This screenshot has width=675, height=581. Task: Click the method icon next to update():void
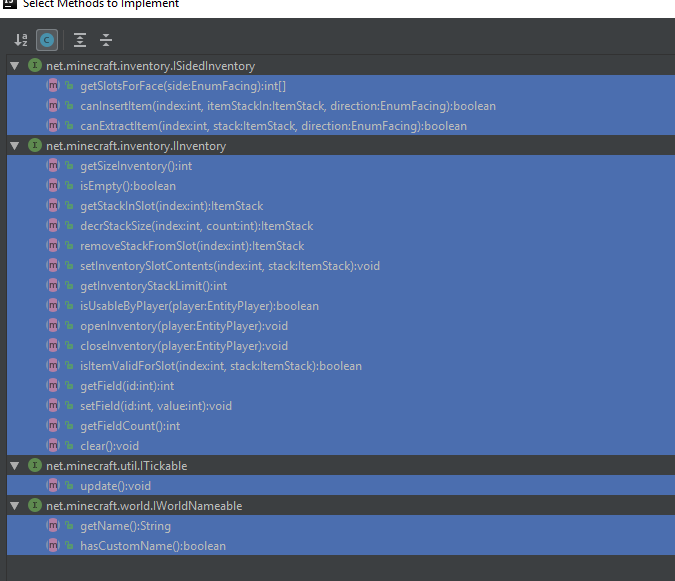point(53,486)
